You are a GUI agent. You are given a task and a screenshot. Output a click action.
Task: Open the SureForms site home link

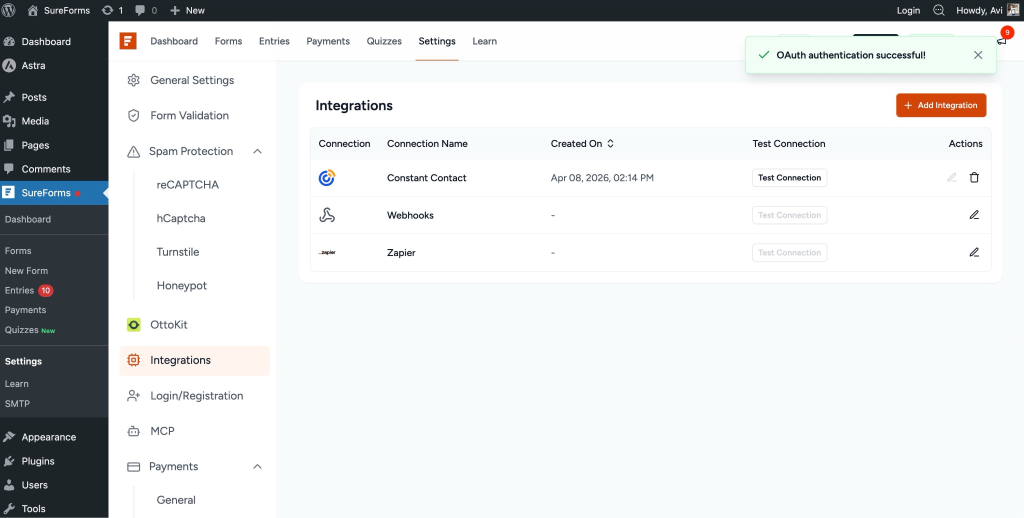[59, 10]
